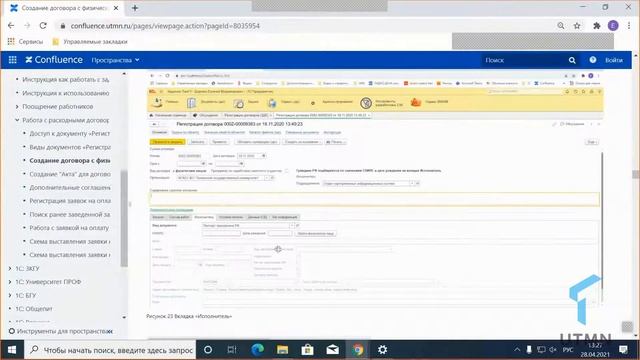Expand the Поощрение работников tree node
Viewport: 640px width, 360px height.
pos(17,107)
